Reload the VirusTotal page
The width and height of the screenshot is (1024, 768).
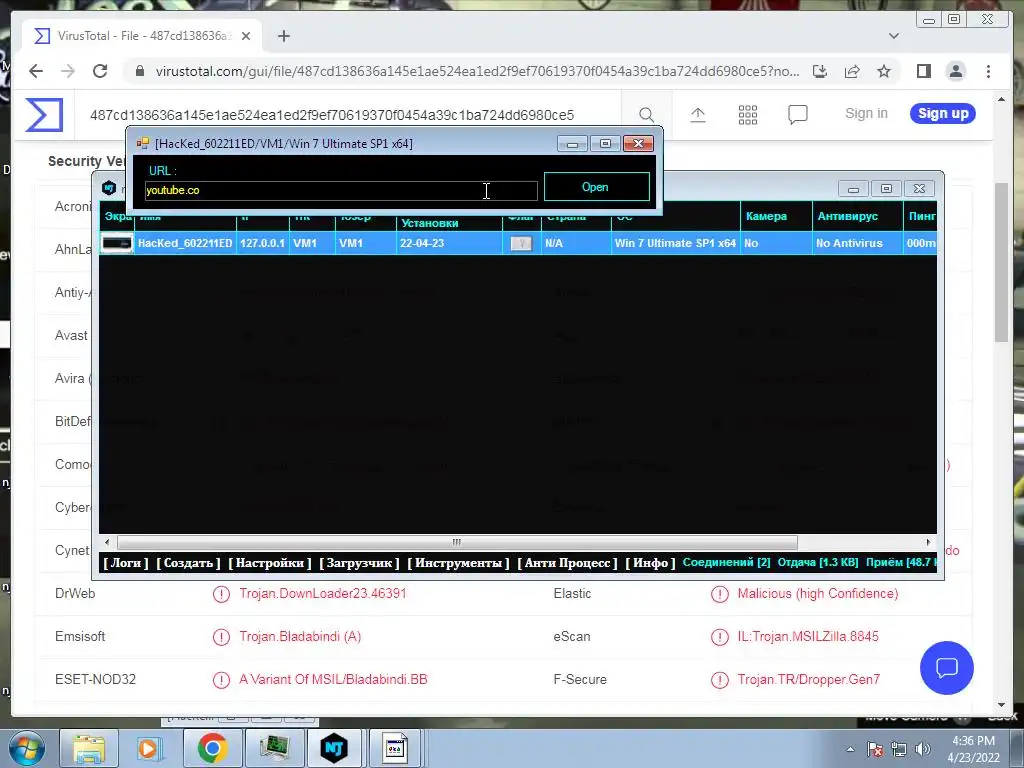click(100, 71)
